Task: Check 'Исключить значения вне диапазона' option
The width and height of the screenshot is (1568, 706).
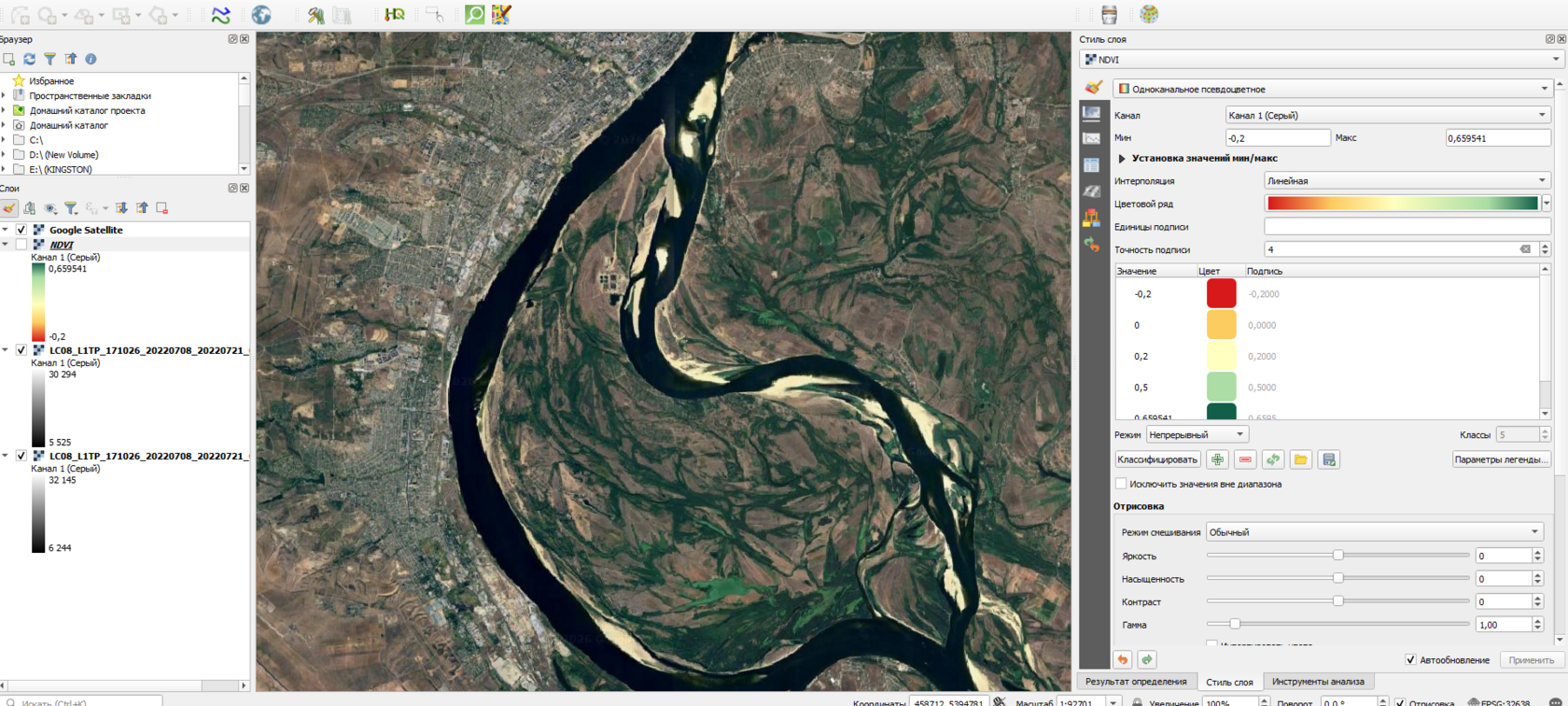Action: 1121,484
